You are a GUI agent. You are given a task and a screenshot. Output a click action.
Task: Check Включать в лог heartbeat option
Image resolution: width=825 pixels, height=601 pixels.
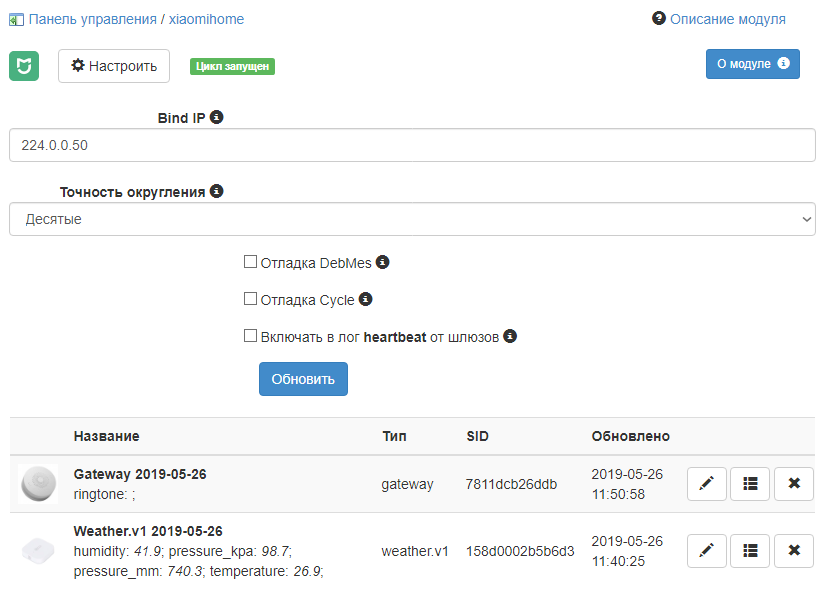[x=251, y=337]
